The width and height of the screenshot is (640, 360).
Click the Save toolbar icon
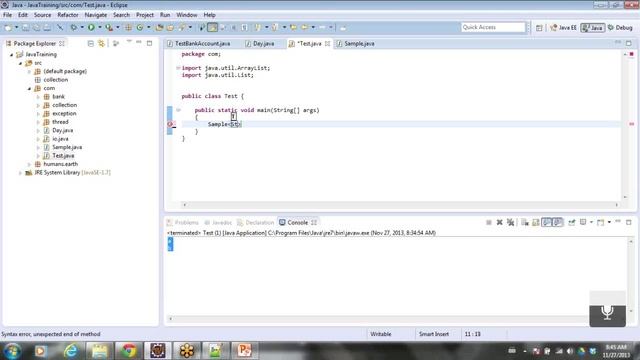[26, 28]
